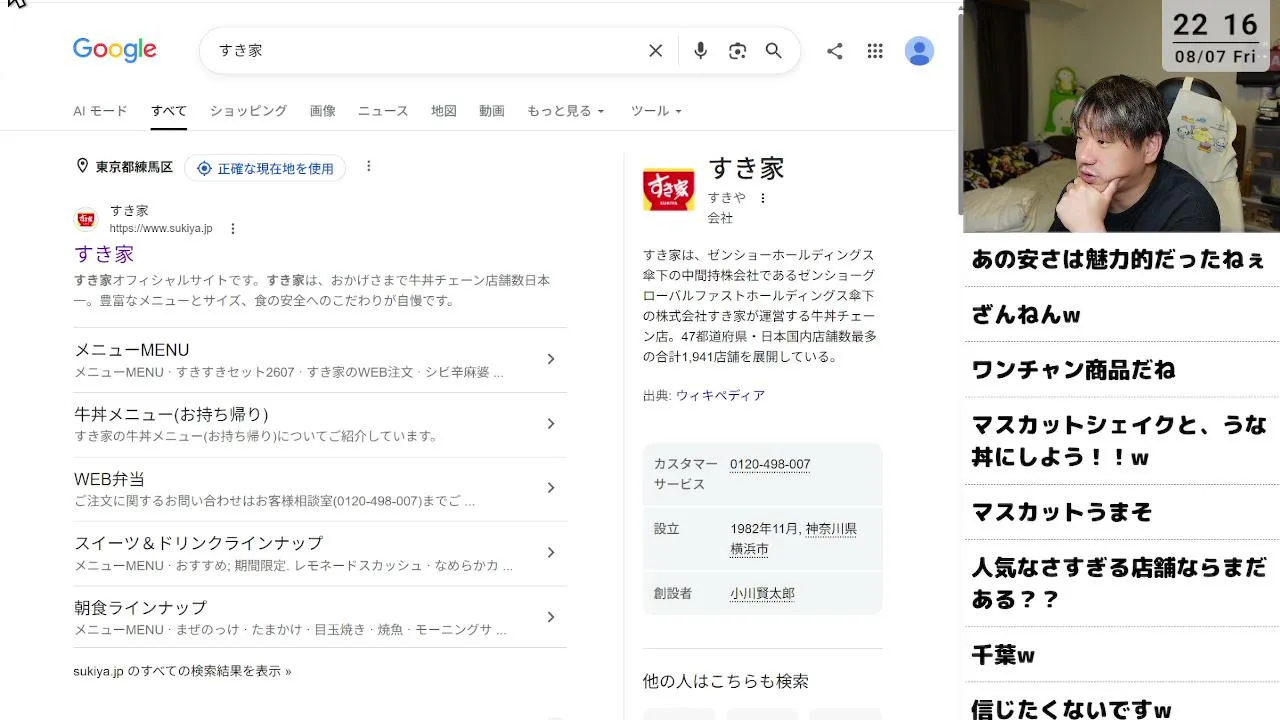
Task: Click the Sukiya logo in knowledge panel
Action: pos(668,189)
